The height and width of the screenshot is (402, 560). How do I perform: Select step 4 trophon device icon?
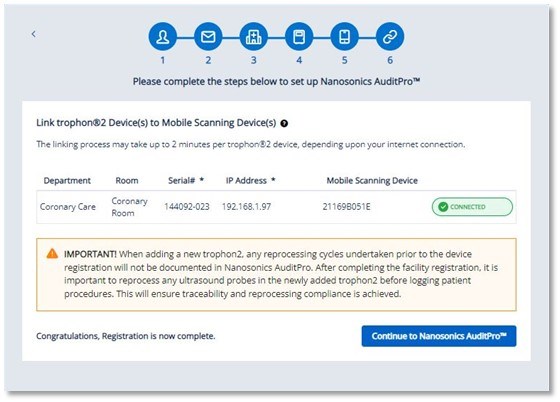pyautogui.click(x=299, y=37)
